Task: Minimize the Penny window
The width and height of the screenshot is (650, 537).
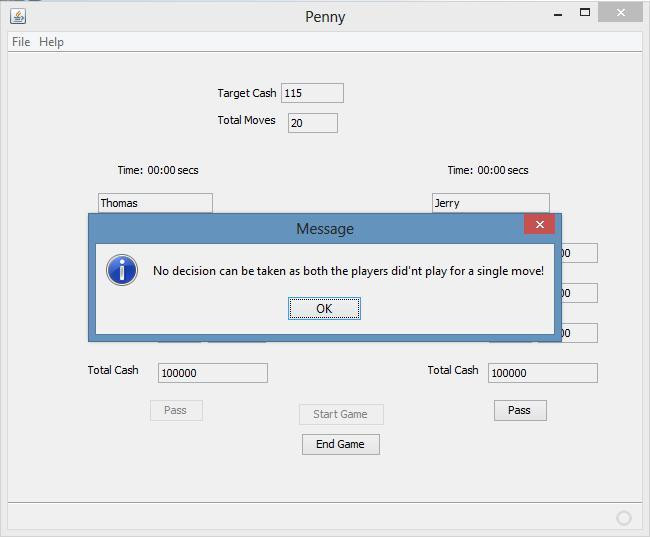Action: (558, 13)
